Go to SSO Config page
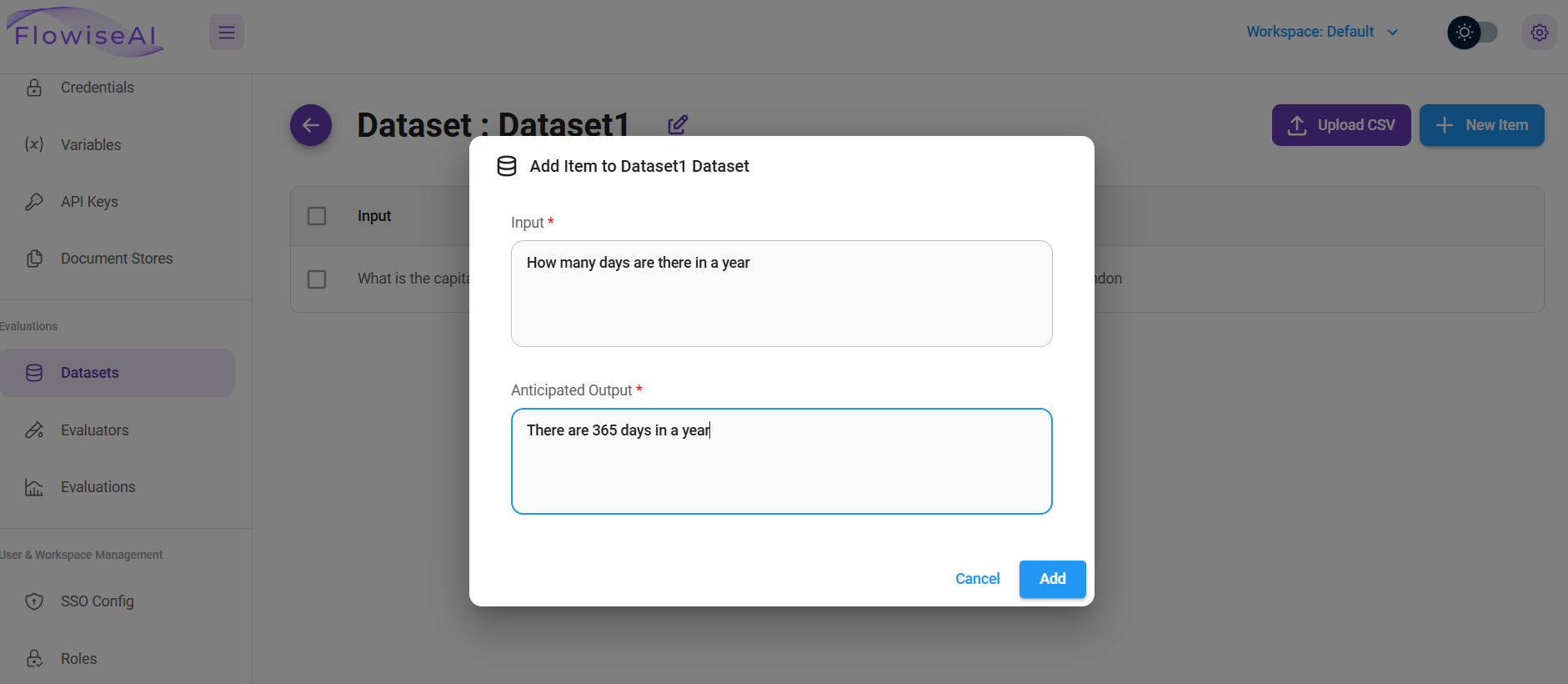The width and height of the screenshot is (1568, 684). (97, 601)
